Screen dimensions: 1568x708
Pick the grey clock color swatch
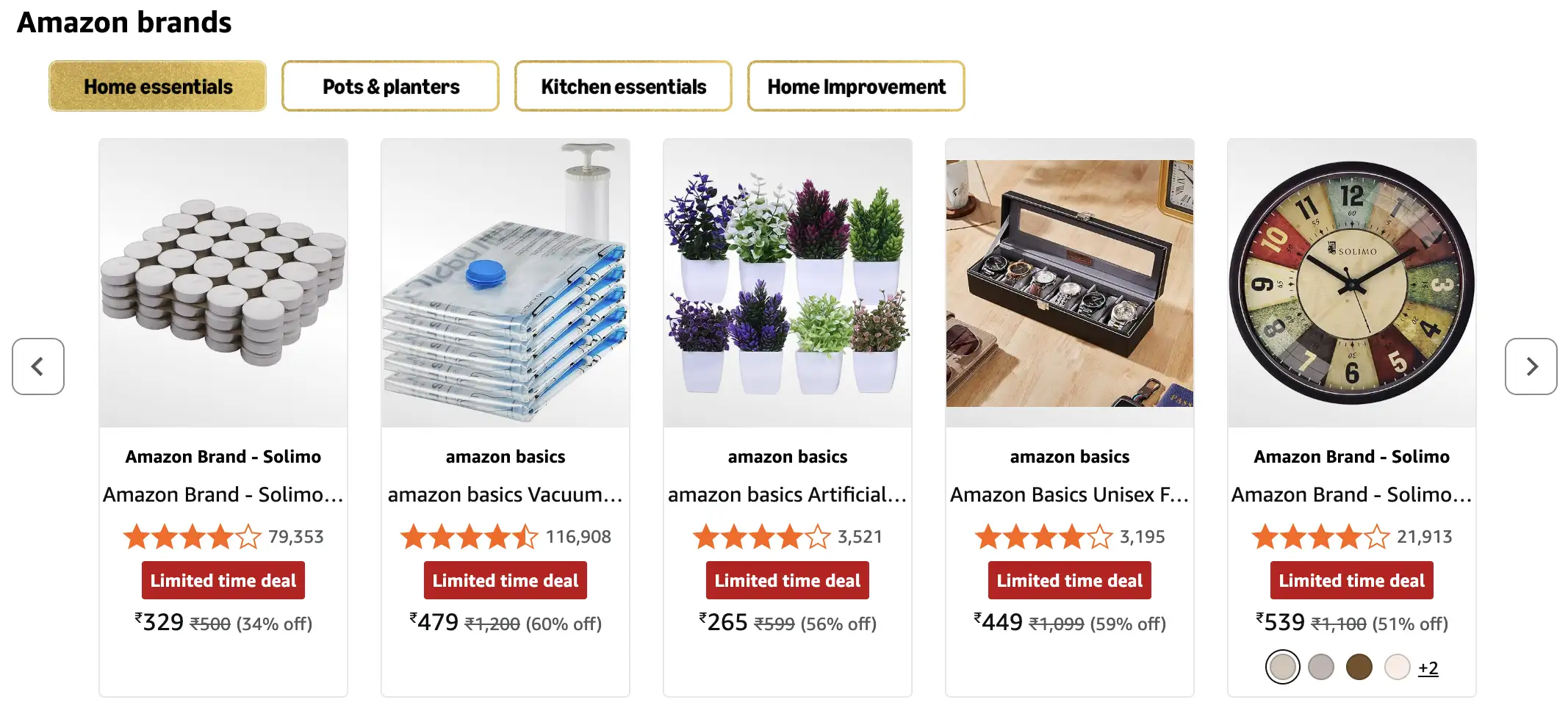1321,668
